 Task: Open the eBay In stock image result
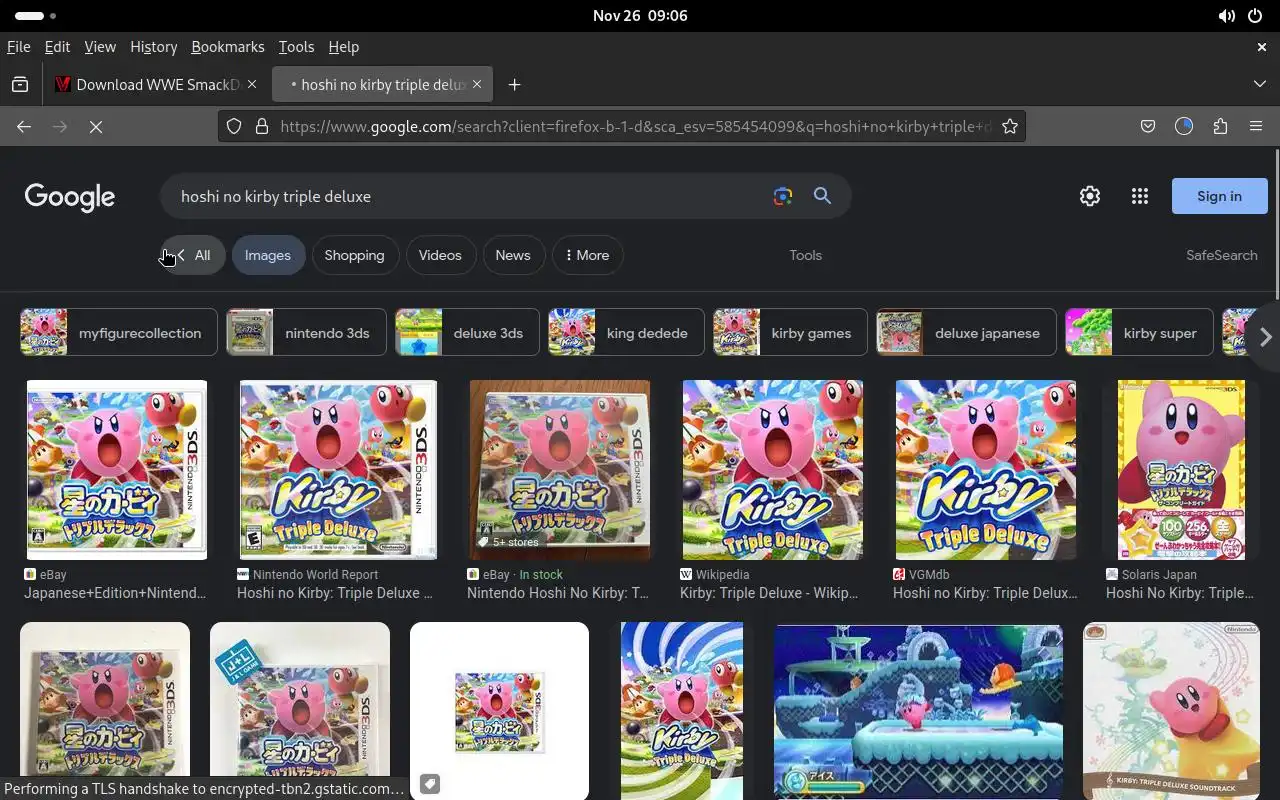point(560,470)
